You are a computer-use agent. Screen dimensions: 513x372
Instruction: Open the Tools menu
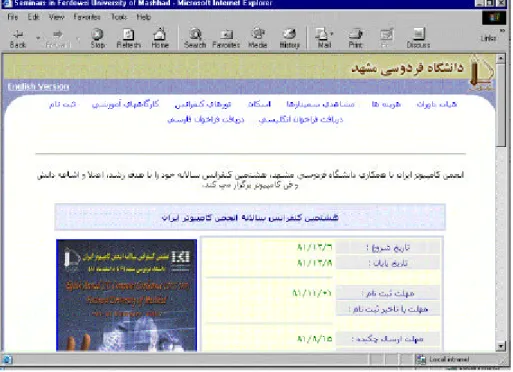pyautogui.click(x=119, y=17)
